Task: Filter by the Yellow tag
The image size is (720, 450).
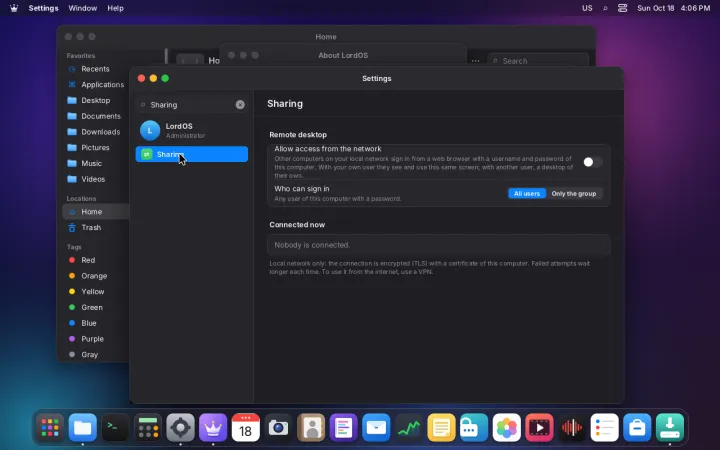Action: pos(95,292)
